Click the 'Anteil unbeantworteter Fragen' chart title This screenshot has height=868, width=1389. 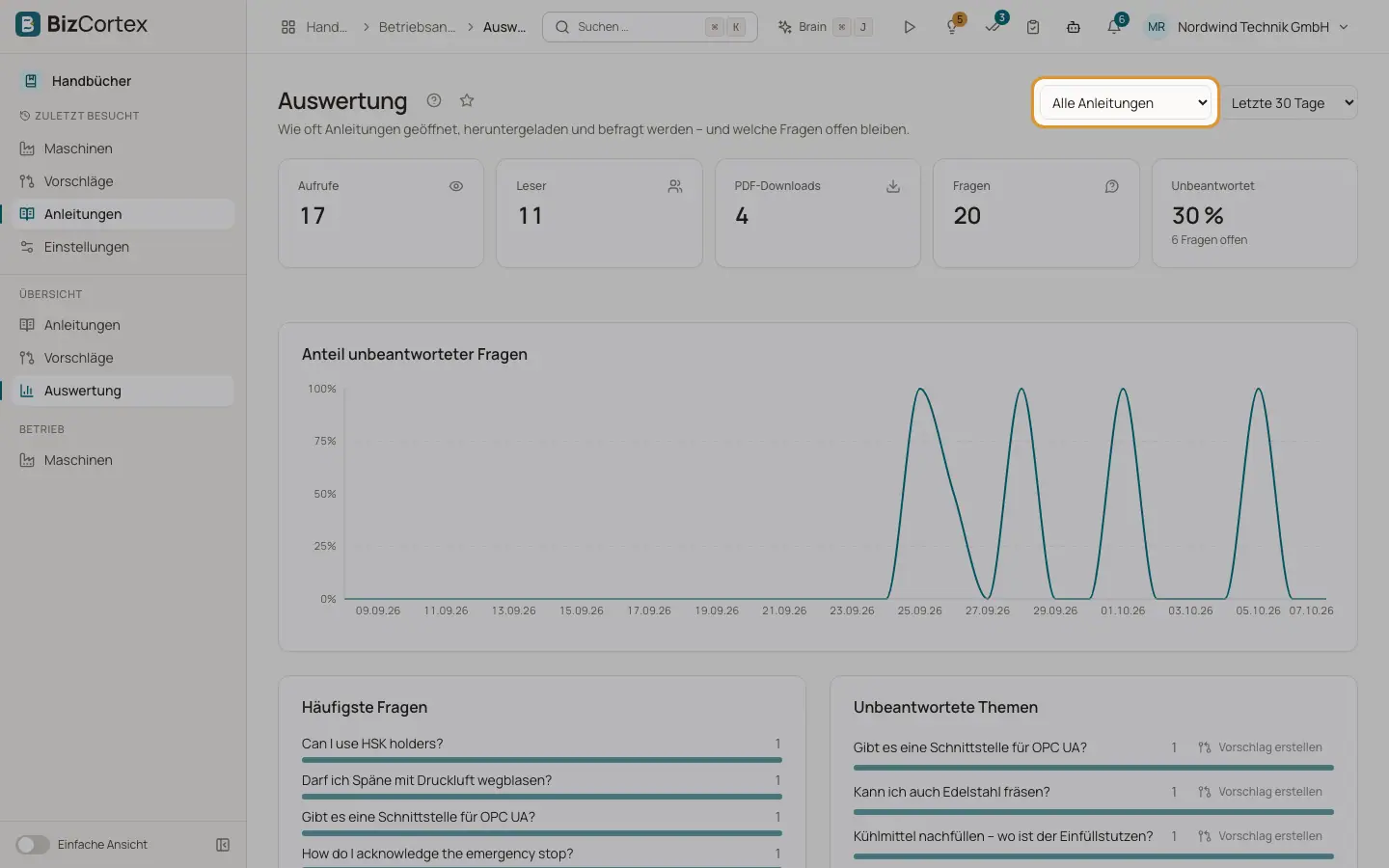coord(415,354)
